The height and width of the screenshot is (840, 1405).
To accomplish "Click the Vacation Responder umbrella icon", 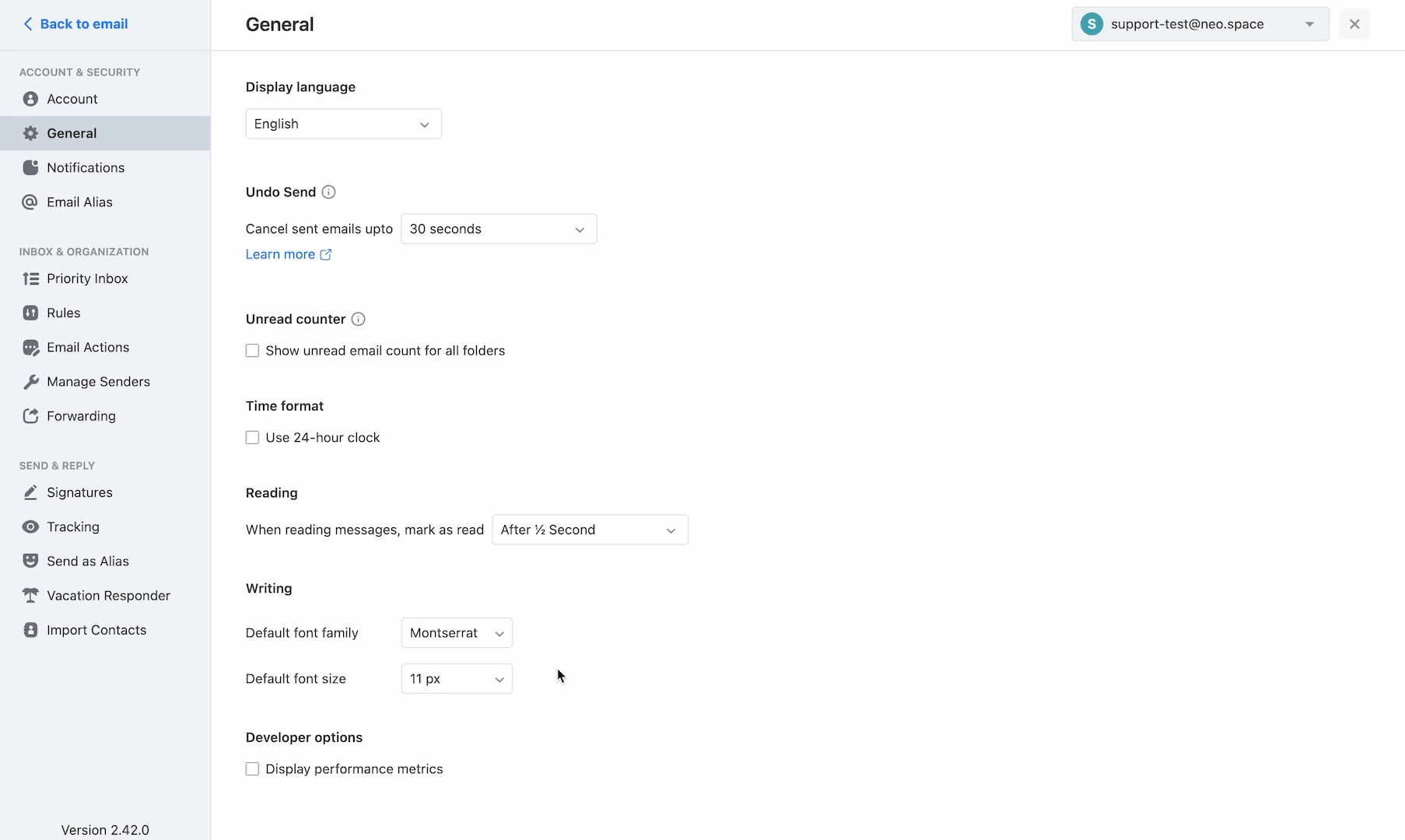I will 30,596.
